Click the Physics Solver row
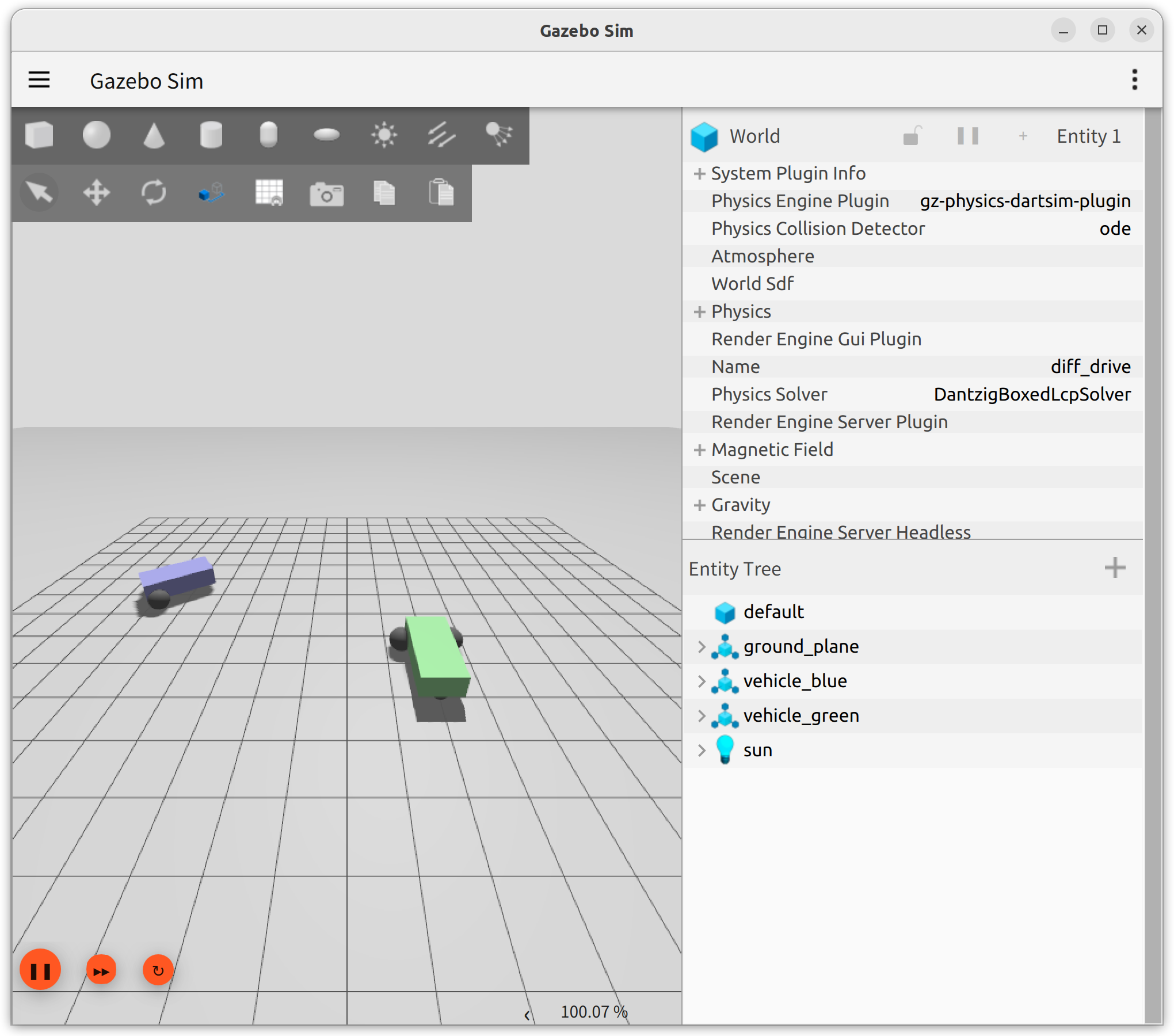 (913, 394)
